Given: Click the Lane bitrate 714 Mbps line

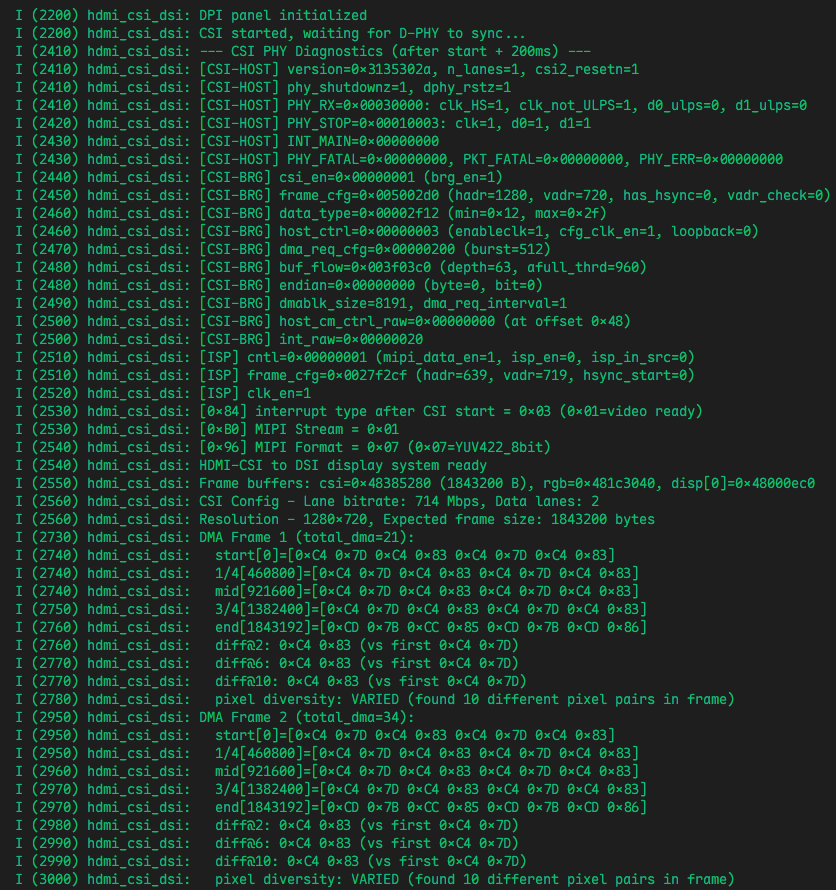Looking at the screenshot, I should (307, 502).
